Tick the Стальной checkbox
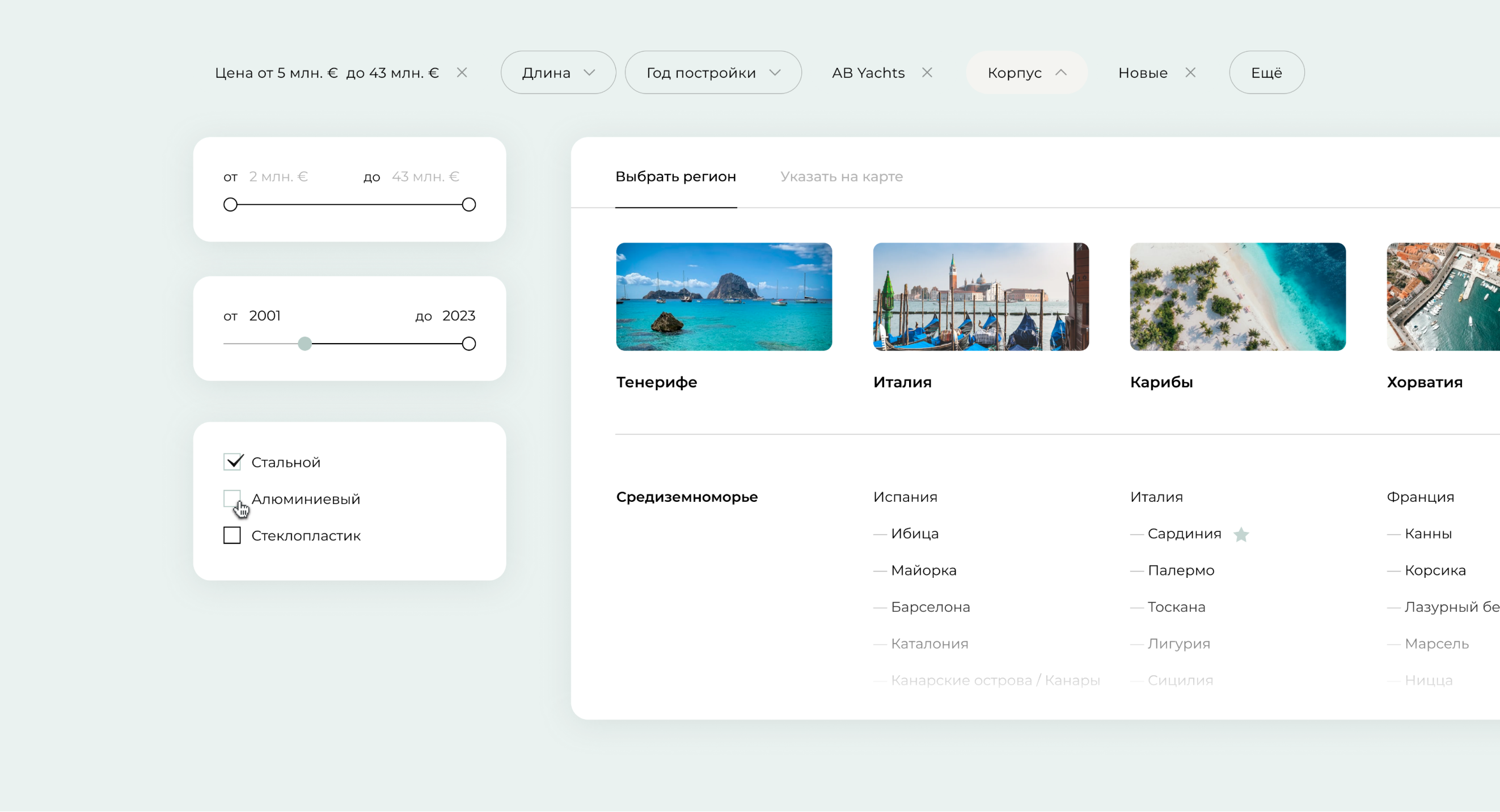This screenshot has width=1500, height=812. click(x=233, y=462)
